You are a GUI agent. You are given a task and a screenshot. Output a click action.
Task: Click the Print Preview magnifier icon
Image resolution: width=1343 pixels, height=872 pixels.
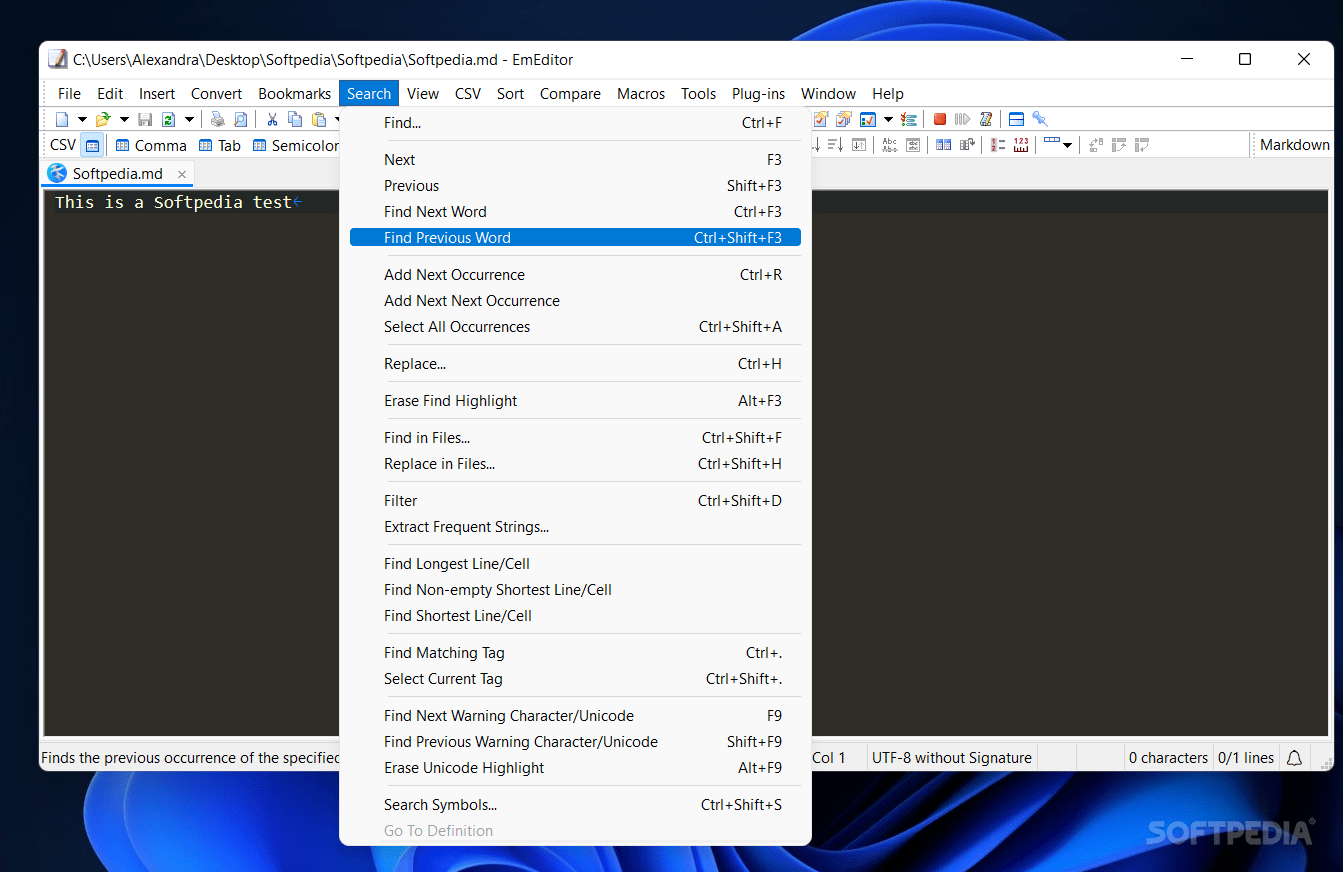coord(240,119)
